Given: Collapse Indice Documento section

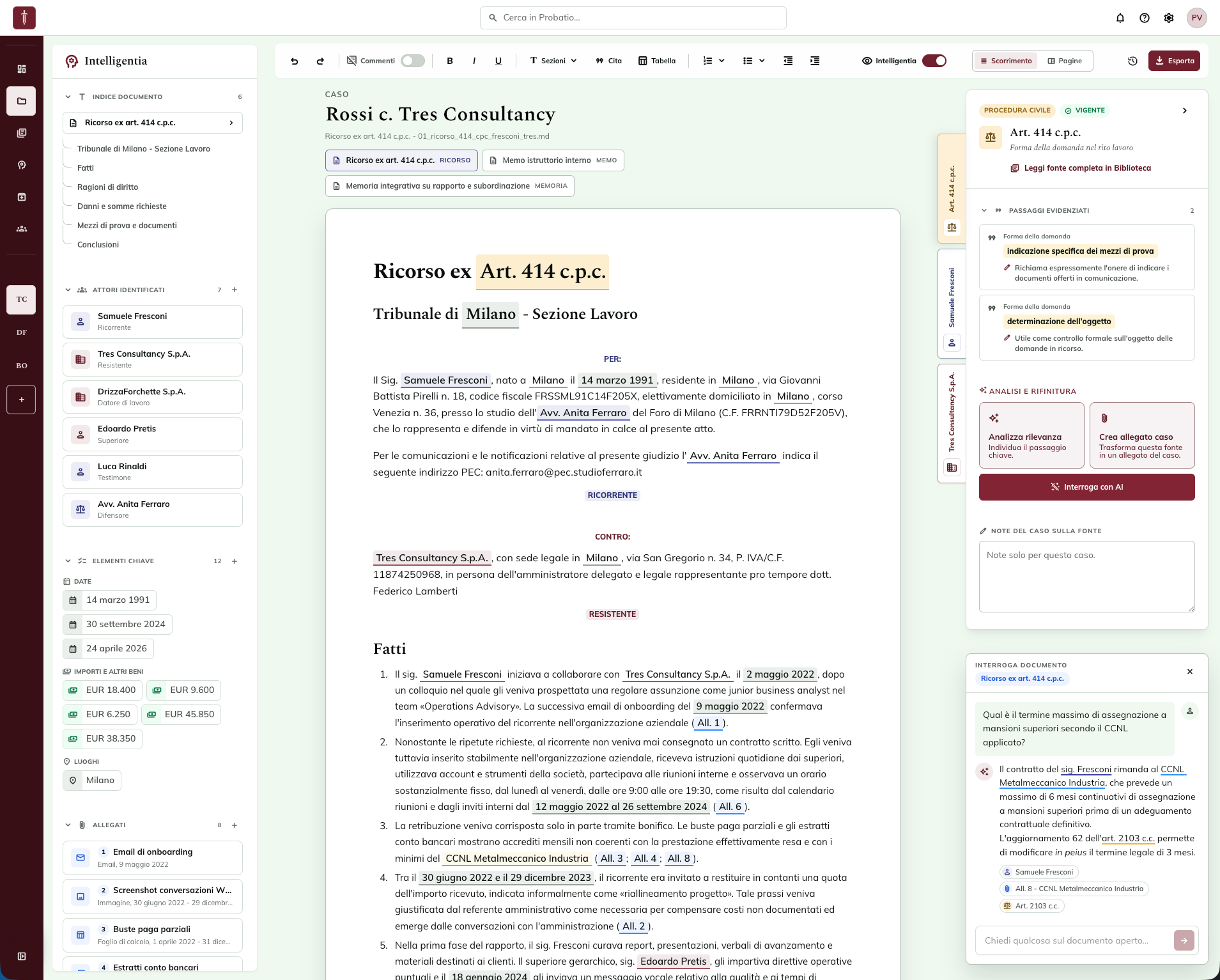Looking at the screenshot, I should (68, 97).
